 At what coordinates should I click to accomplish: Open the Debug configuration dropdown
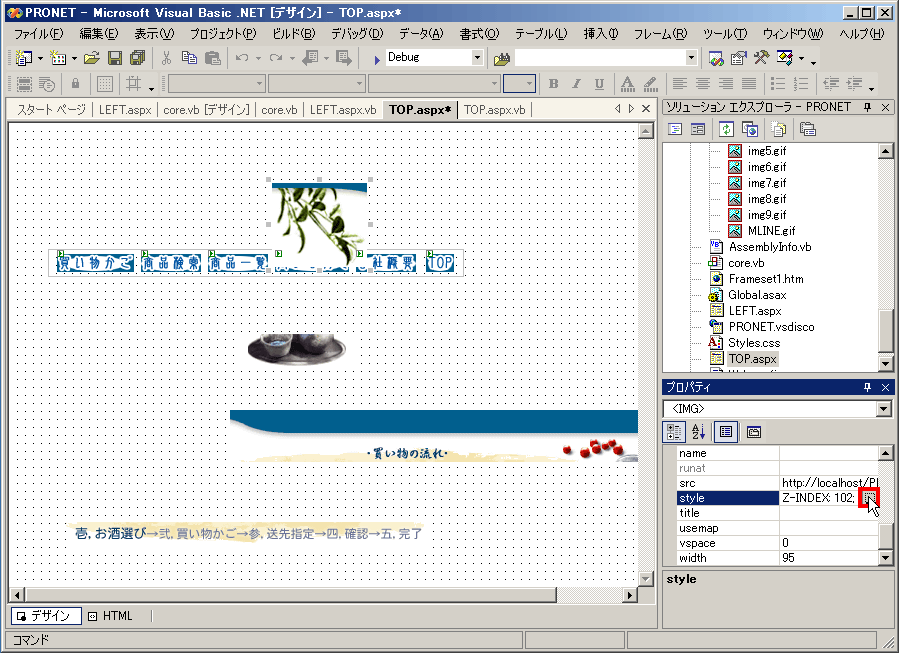tap(477, 57)
